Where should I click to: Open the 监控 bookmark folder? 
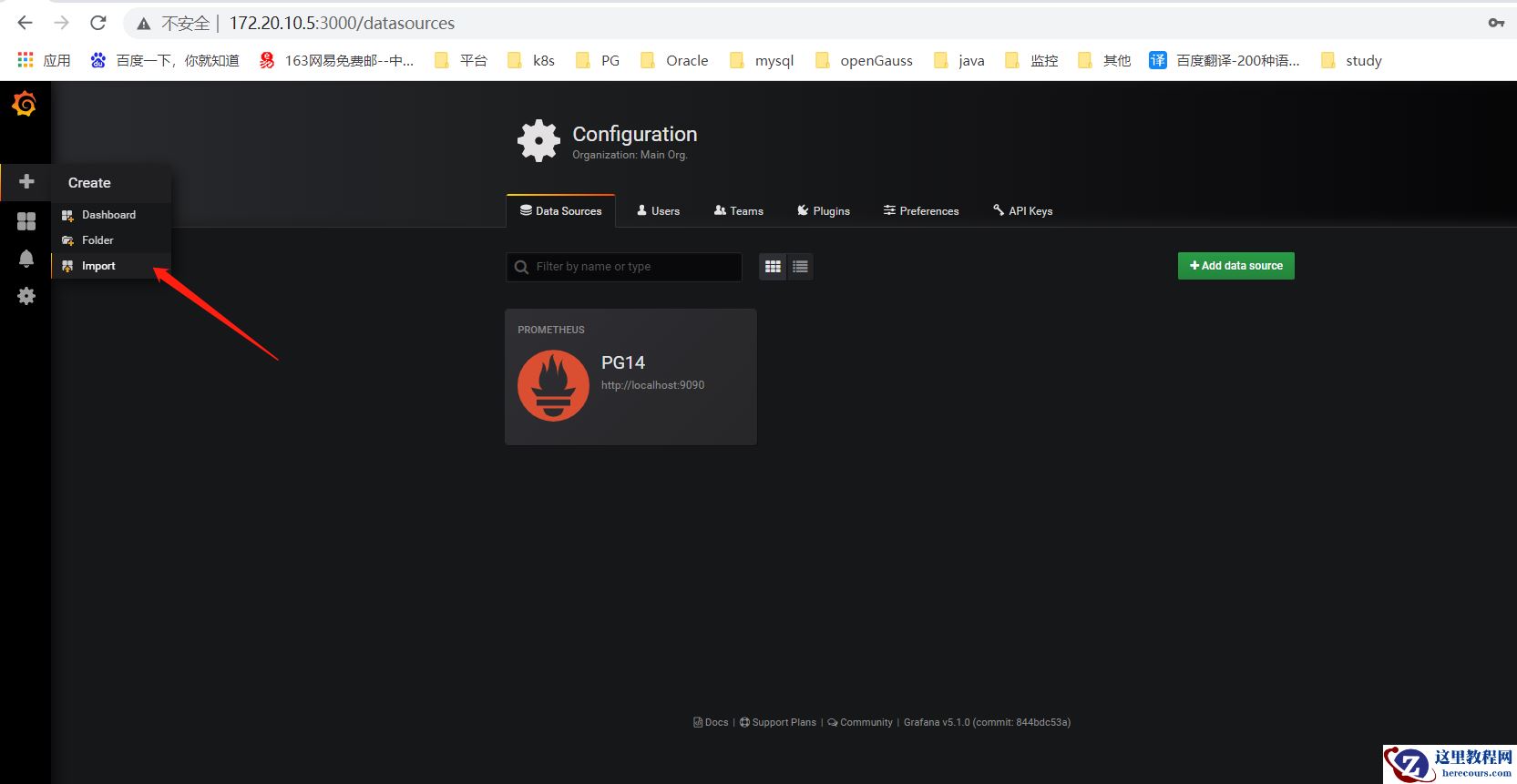pyautogui.click(x=1031, y=60)
